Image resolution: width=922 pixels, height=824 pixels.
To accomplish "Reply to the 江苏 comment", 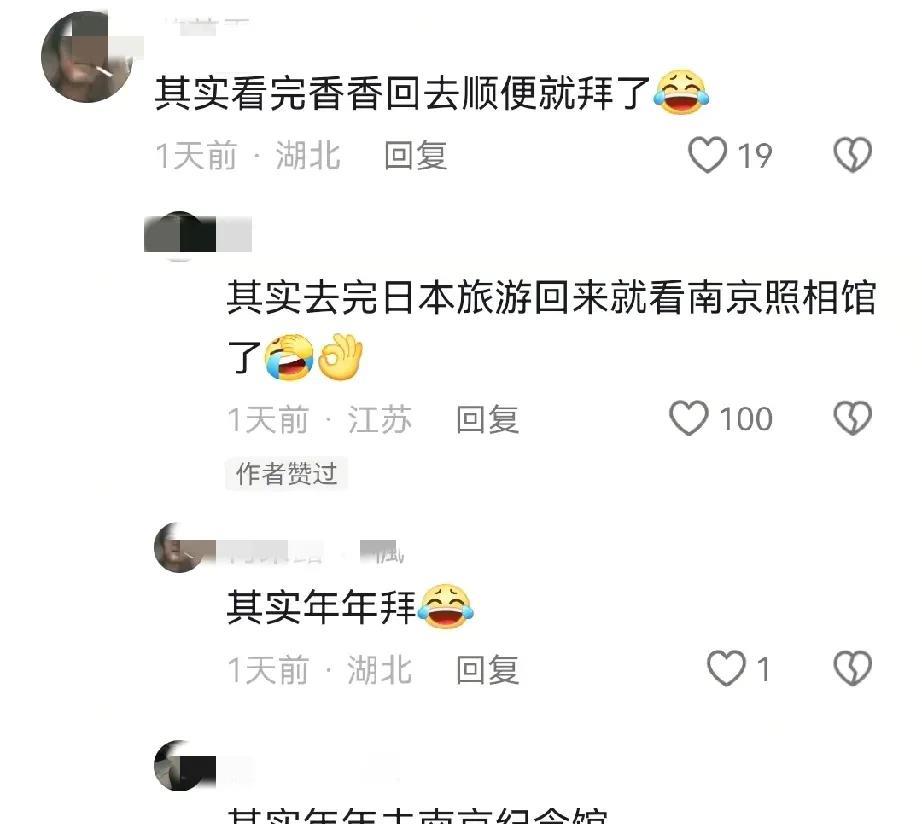I will click(487, 419).
